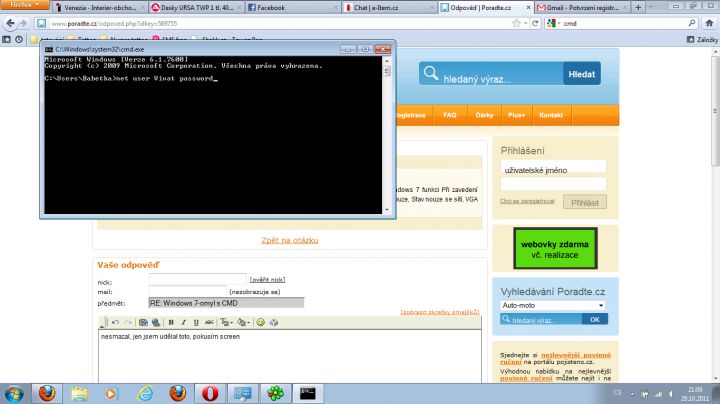Start search with the magnifier icon
Screen dimensions: 720x404
coord(692,23)
